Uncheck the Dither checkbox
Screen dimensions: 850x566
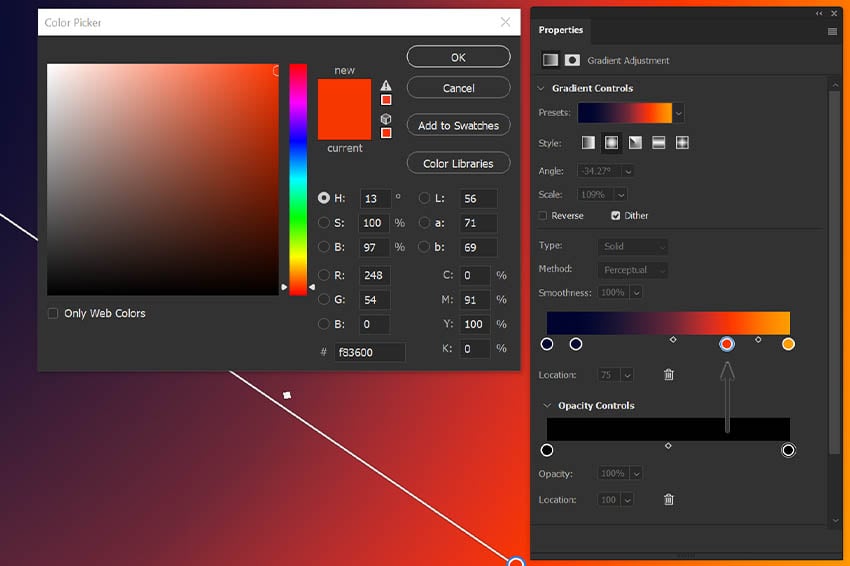click(x=615, y=216)
